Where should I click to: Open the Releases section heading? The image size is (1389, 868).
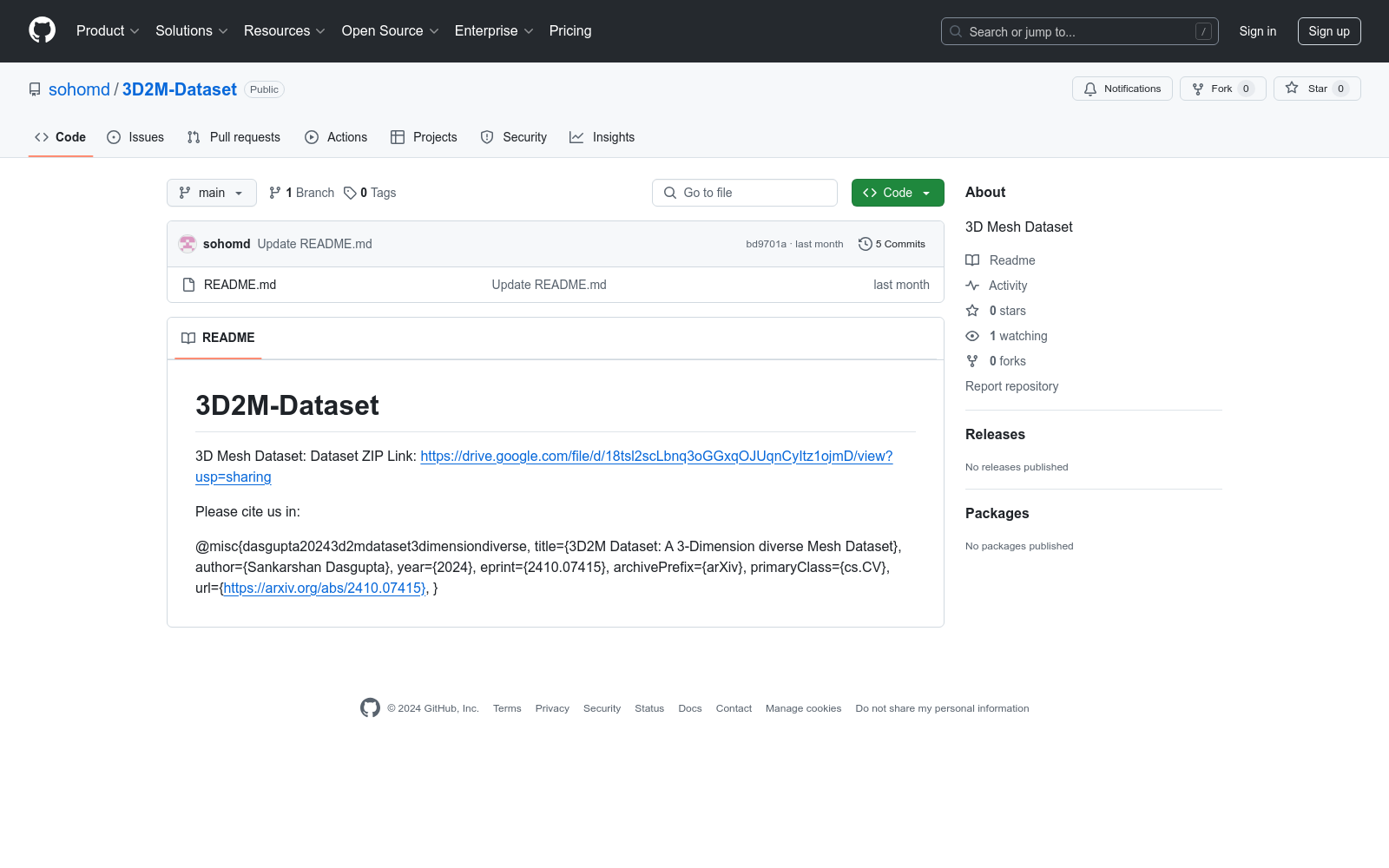[995, 434]
